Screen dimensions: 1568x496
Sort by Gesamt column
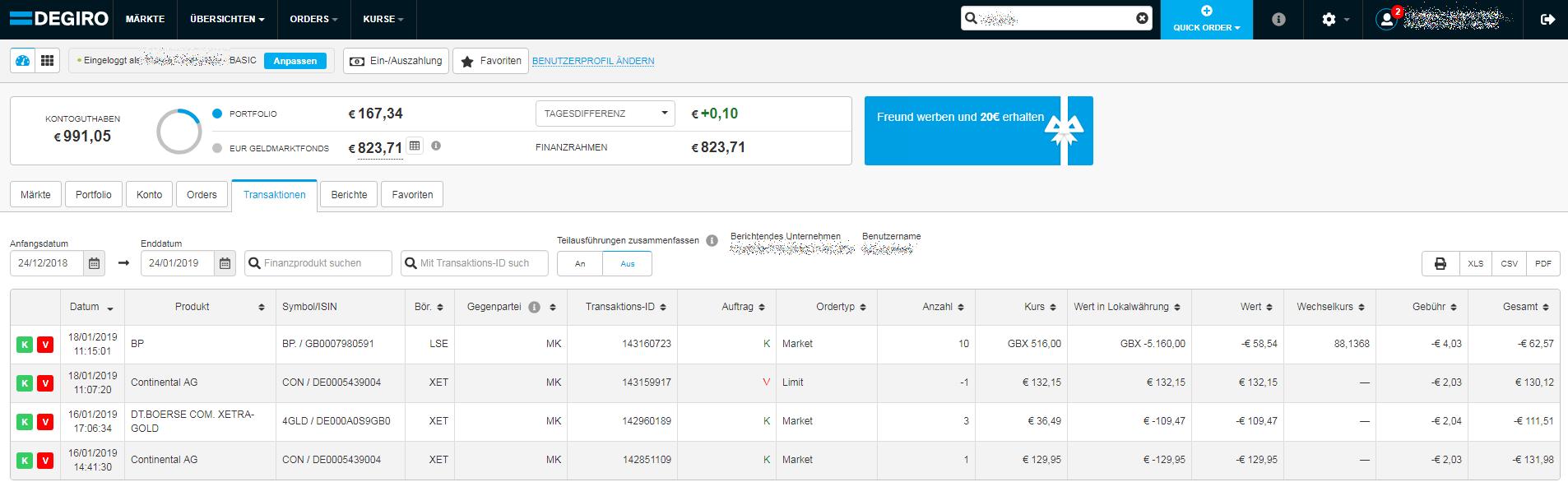tap(1514, 307)
